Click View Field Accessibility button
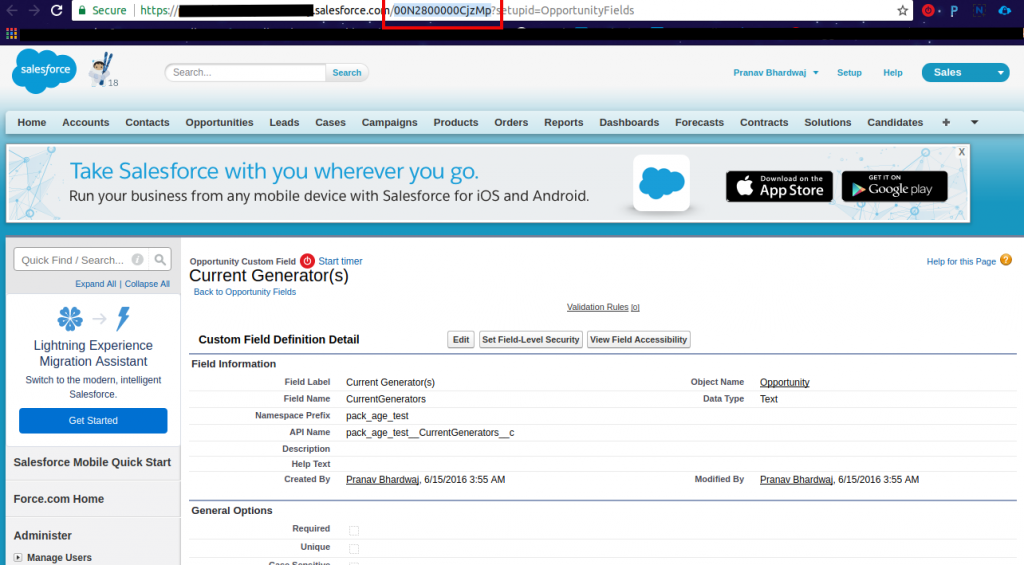Viewport: 1024px width, 565px height. tap(638, 340)
